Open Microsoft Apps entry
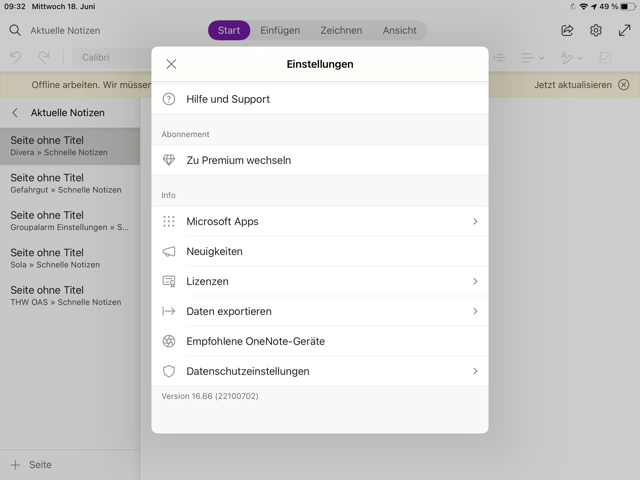The height and width of the screenshot is (480, 640). point(320,221)
